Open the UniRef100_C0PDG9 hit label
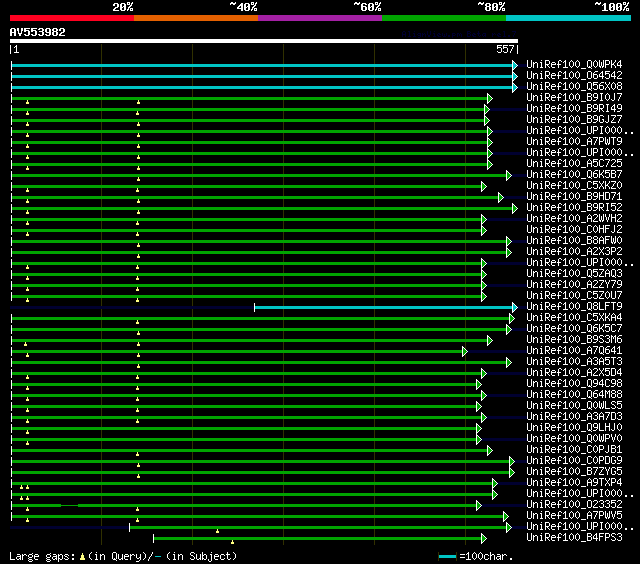 click(x=573, y=461)
